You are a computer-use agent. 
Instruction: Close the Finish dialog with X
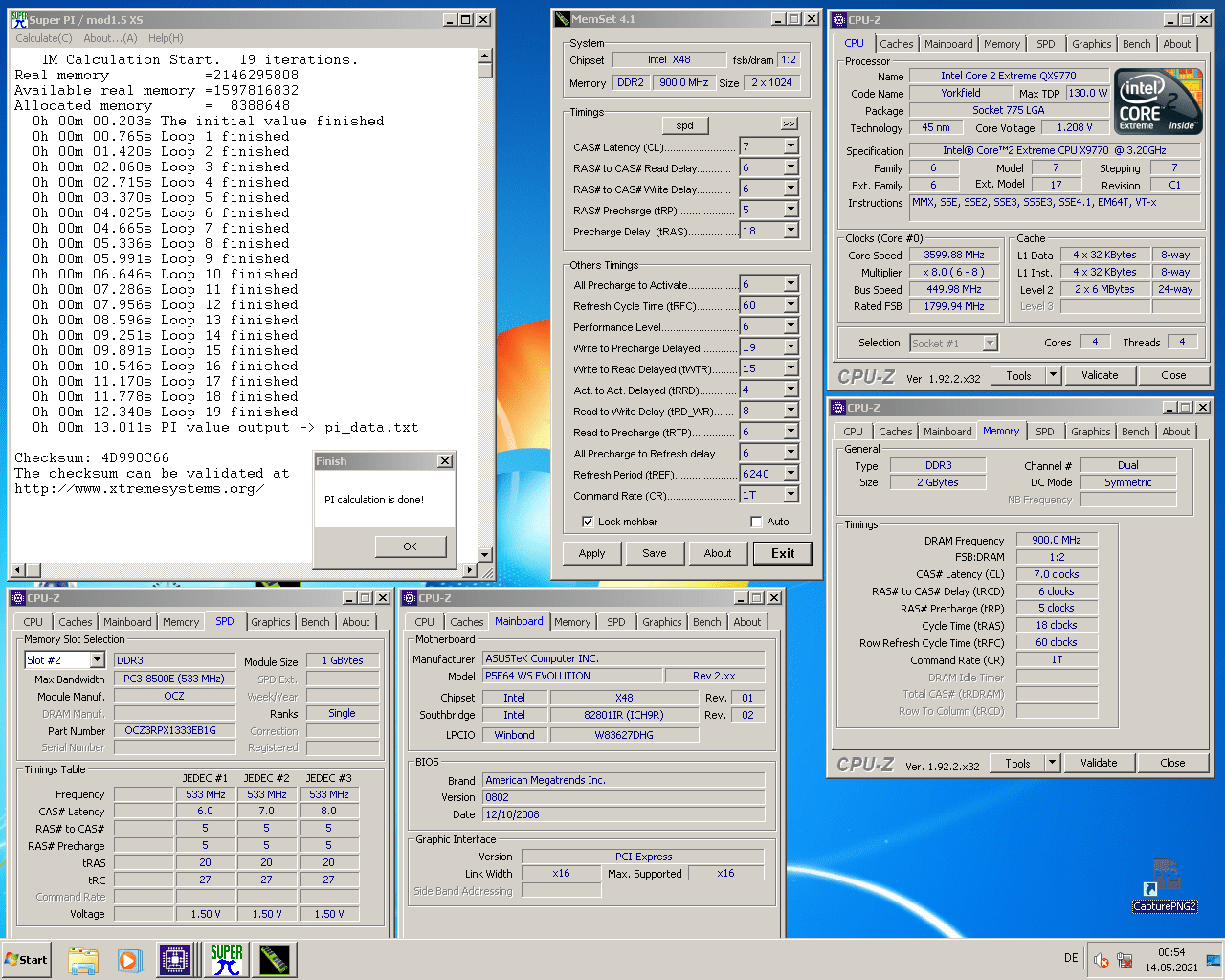(x=445, y=461)
